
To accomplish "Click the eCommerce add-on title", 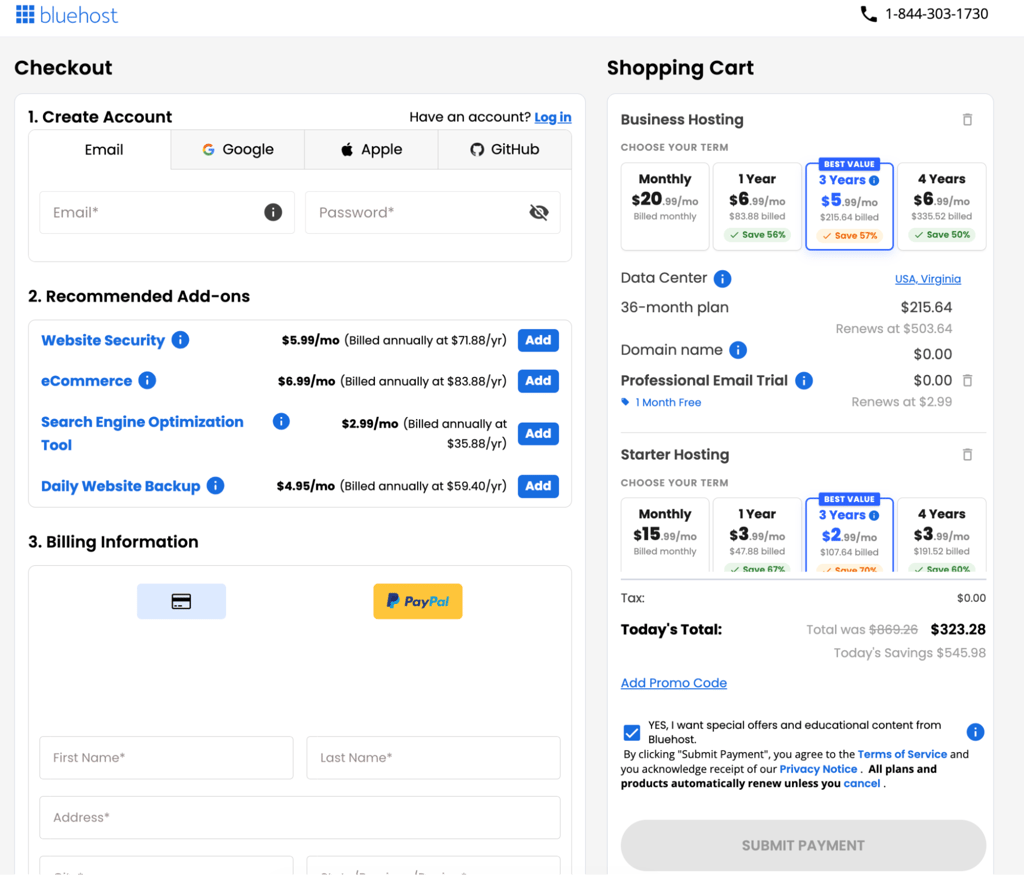I will pyautogui.click(x=86, y=381).
